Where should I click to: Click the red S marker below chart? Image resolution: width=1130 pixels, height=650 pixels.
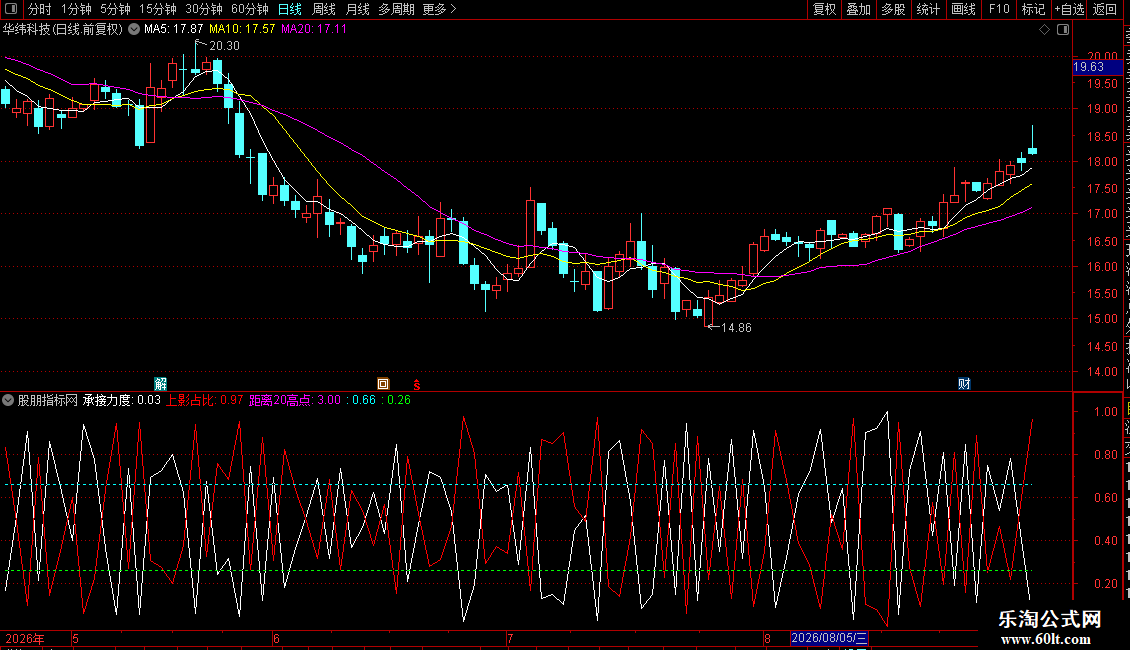[x=417, y=385]
